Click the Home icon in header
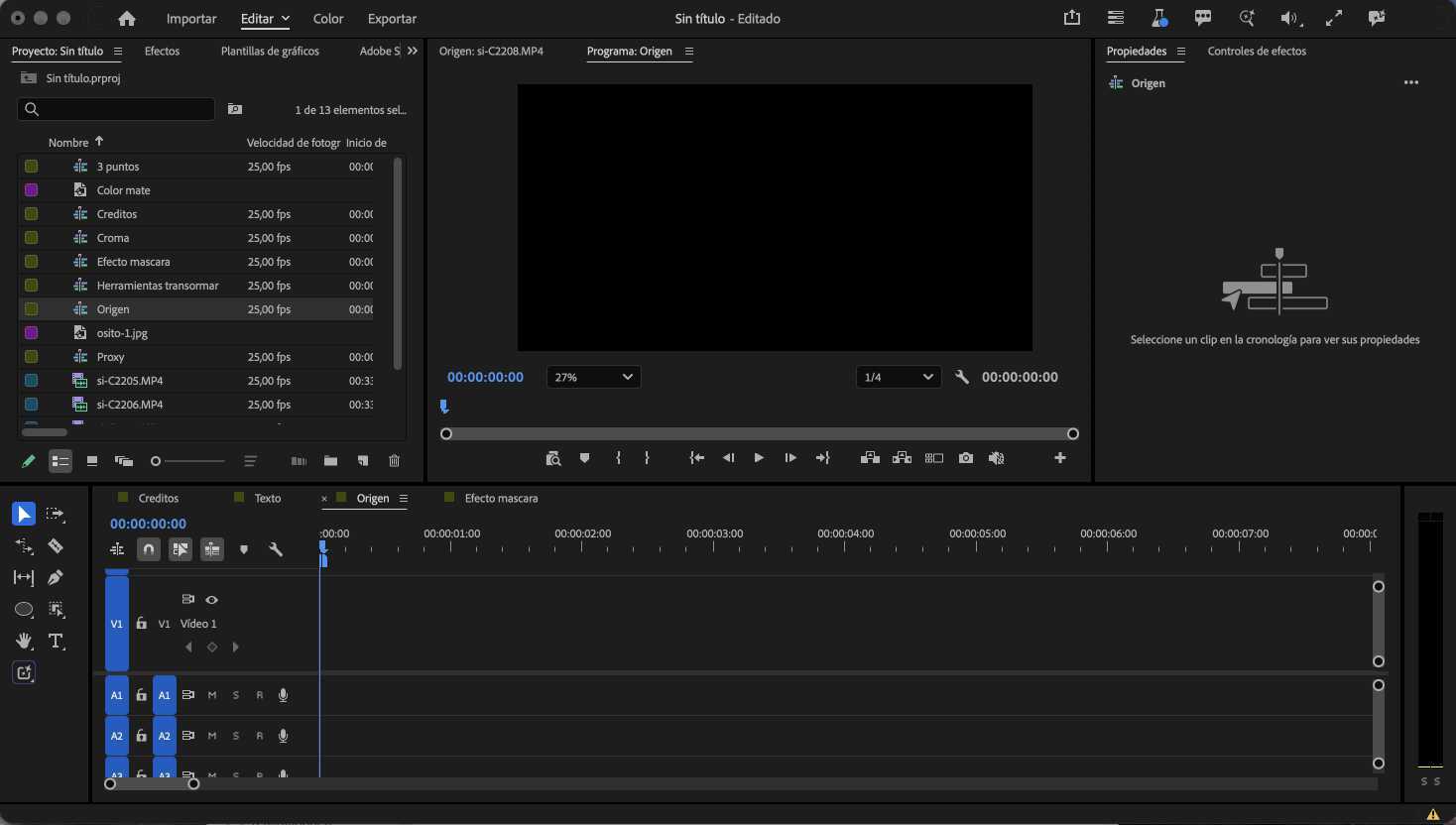Screen dimensions: 1456x825 coord(127,19)
